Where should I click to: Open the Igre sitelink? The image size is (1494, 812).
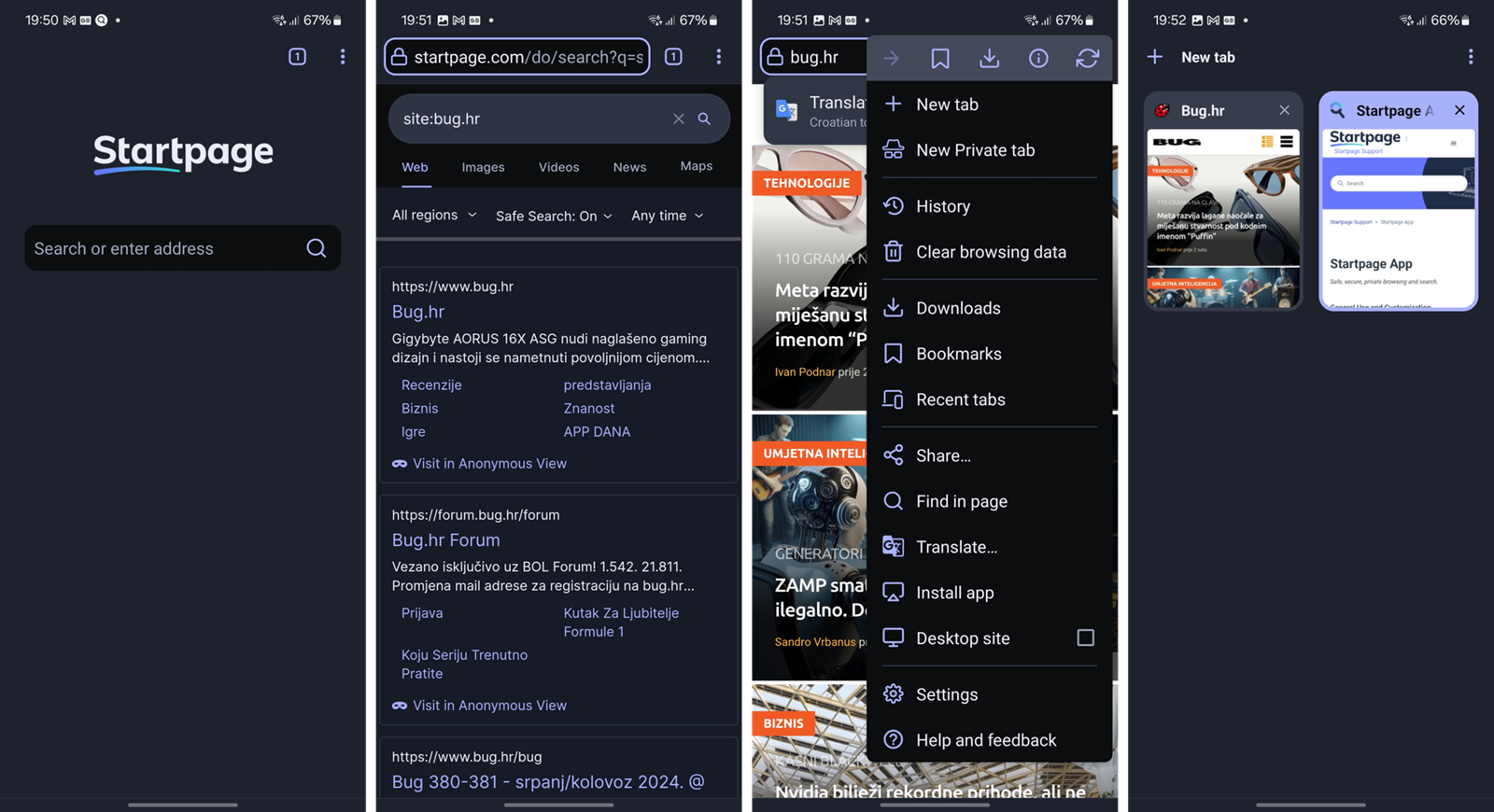pos(413,431)
